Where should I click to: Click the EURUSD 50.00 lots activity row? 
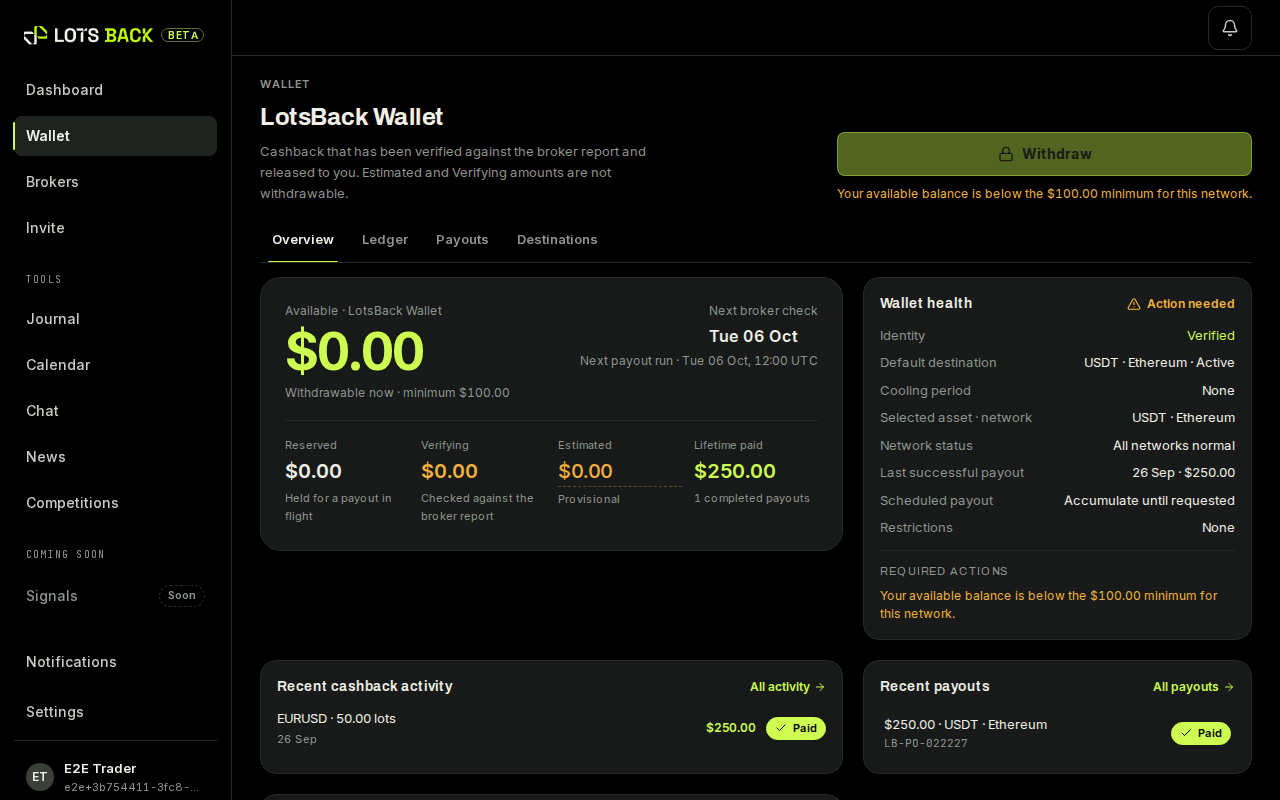click(551, 728)
